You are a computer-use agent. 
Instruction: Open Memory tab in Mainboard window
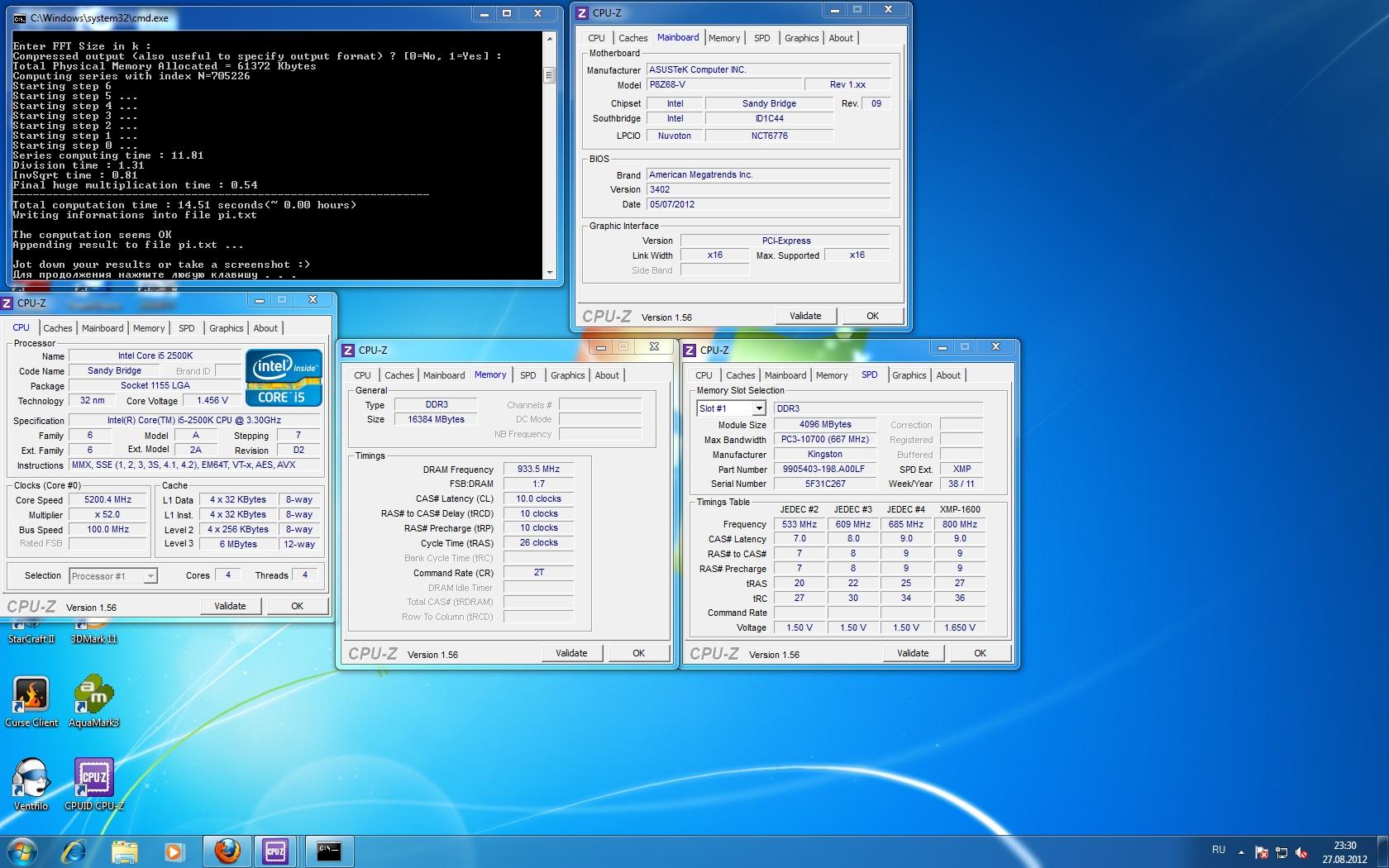click(724, 38)
